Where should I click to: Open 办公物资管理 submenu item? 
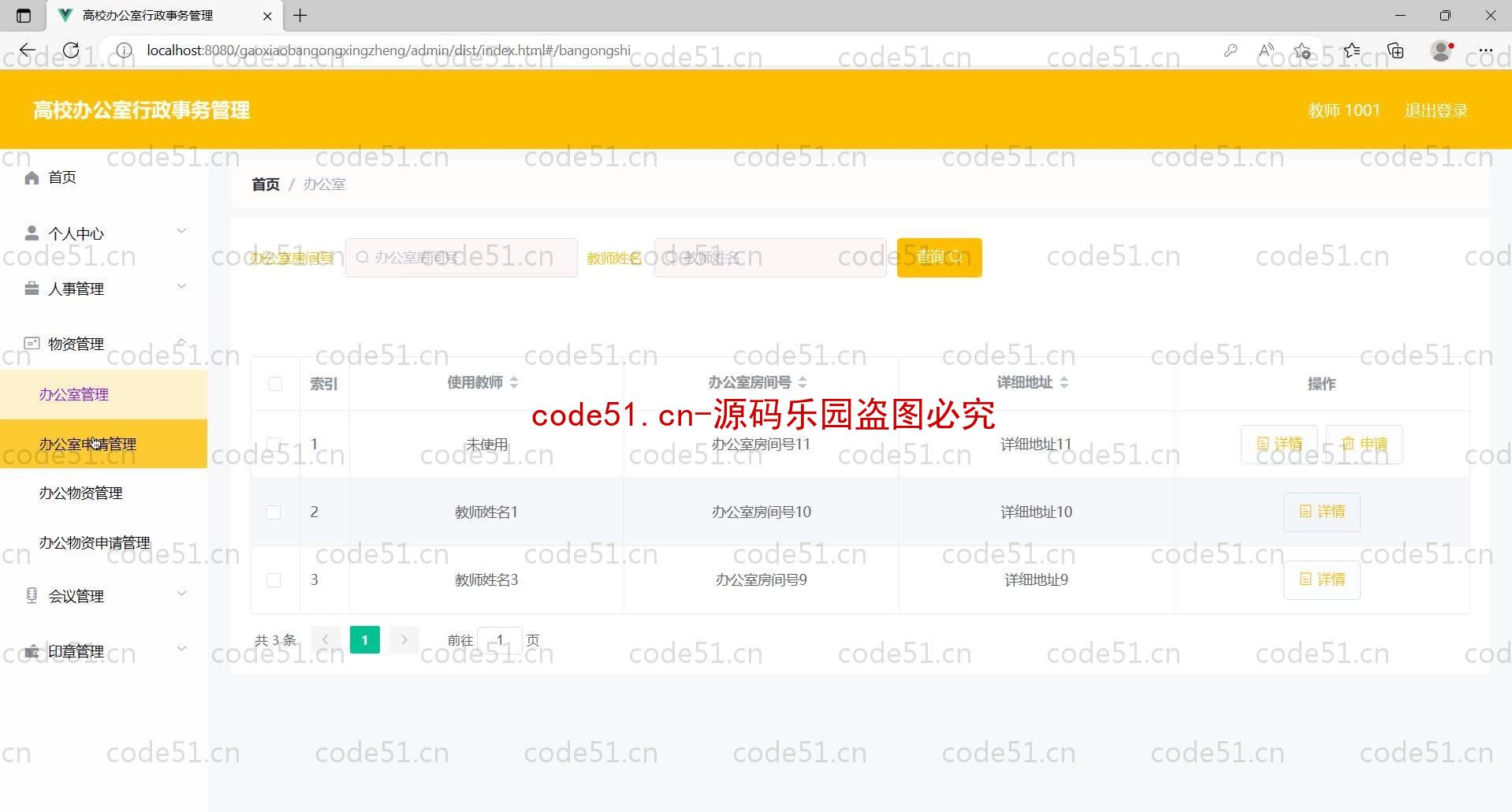(x=103, y=494)
